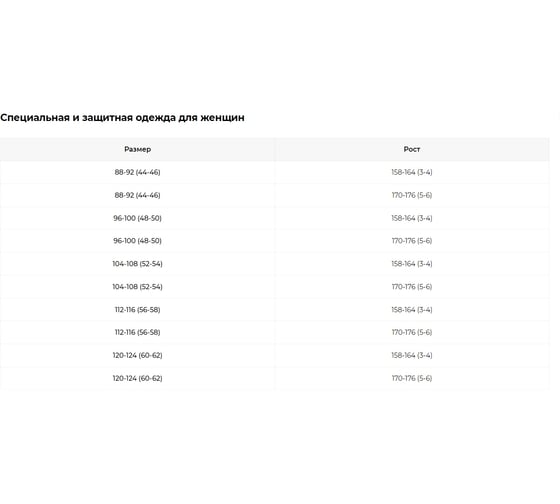Select size 104-108 (52-54) in the 170-176 row
This screenshot has height=504, width=560.
138,286
